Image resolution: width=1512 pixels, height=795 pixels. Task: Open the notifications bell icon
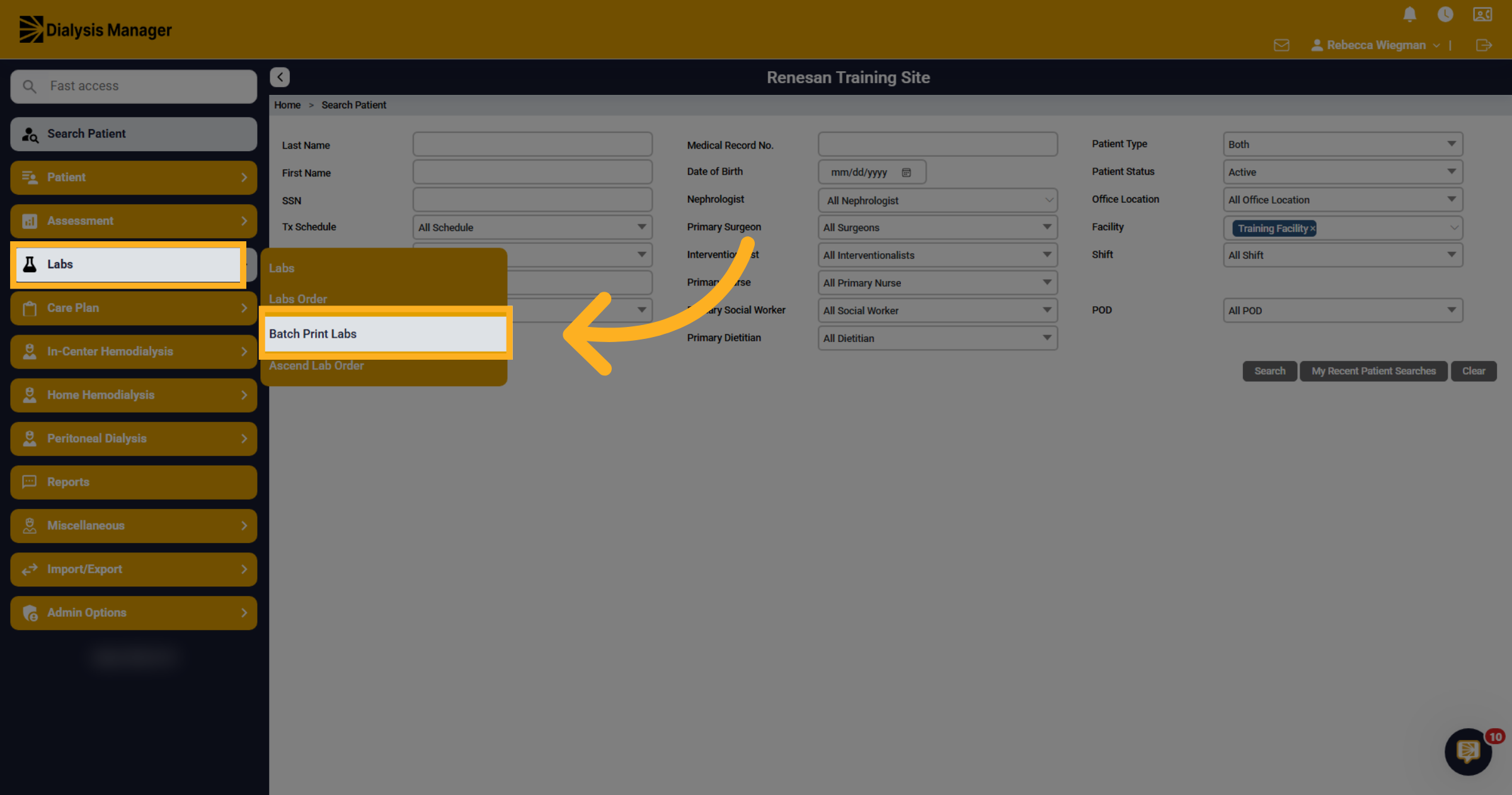click(x=1409, y=14)
